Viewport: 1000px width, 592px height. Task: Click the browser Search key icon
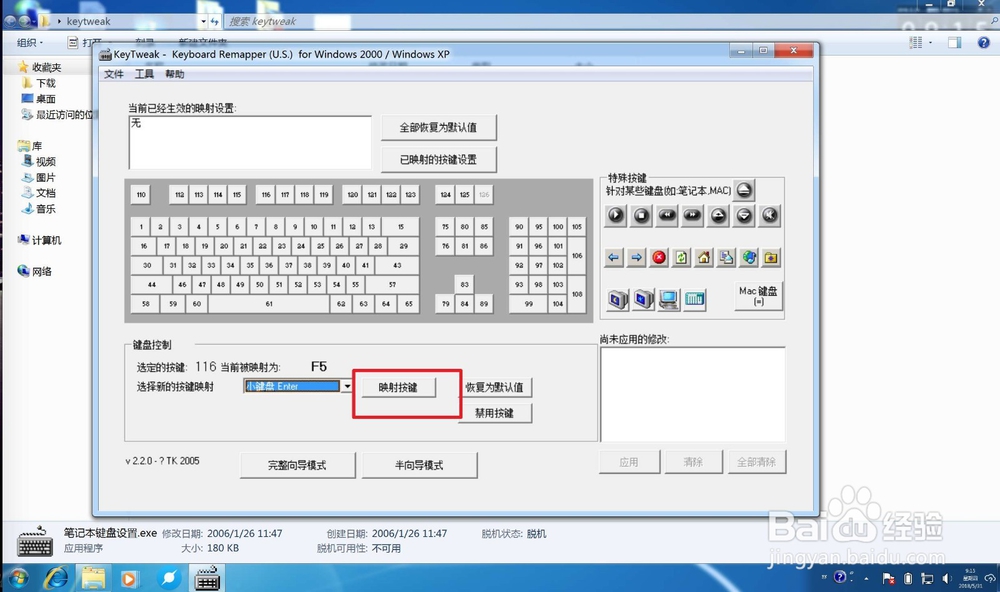726,258
